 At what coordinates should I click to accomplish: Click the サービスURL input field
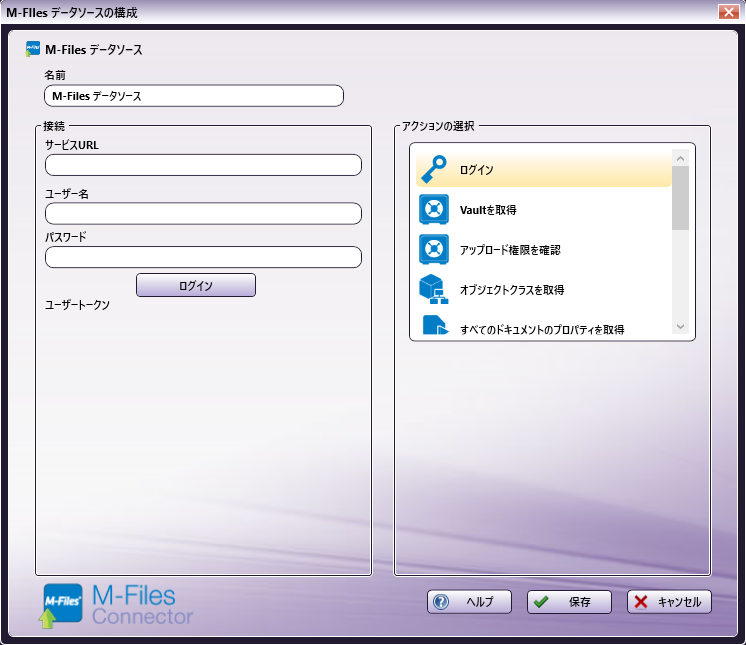coord(203,165)
